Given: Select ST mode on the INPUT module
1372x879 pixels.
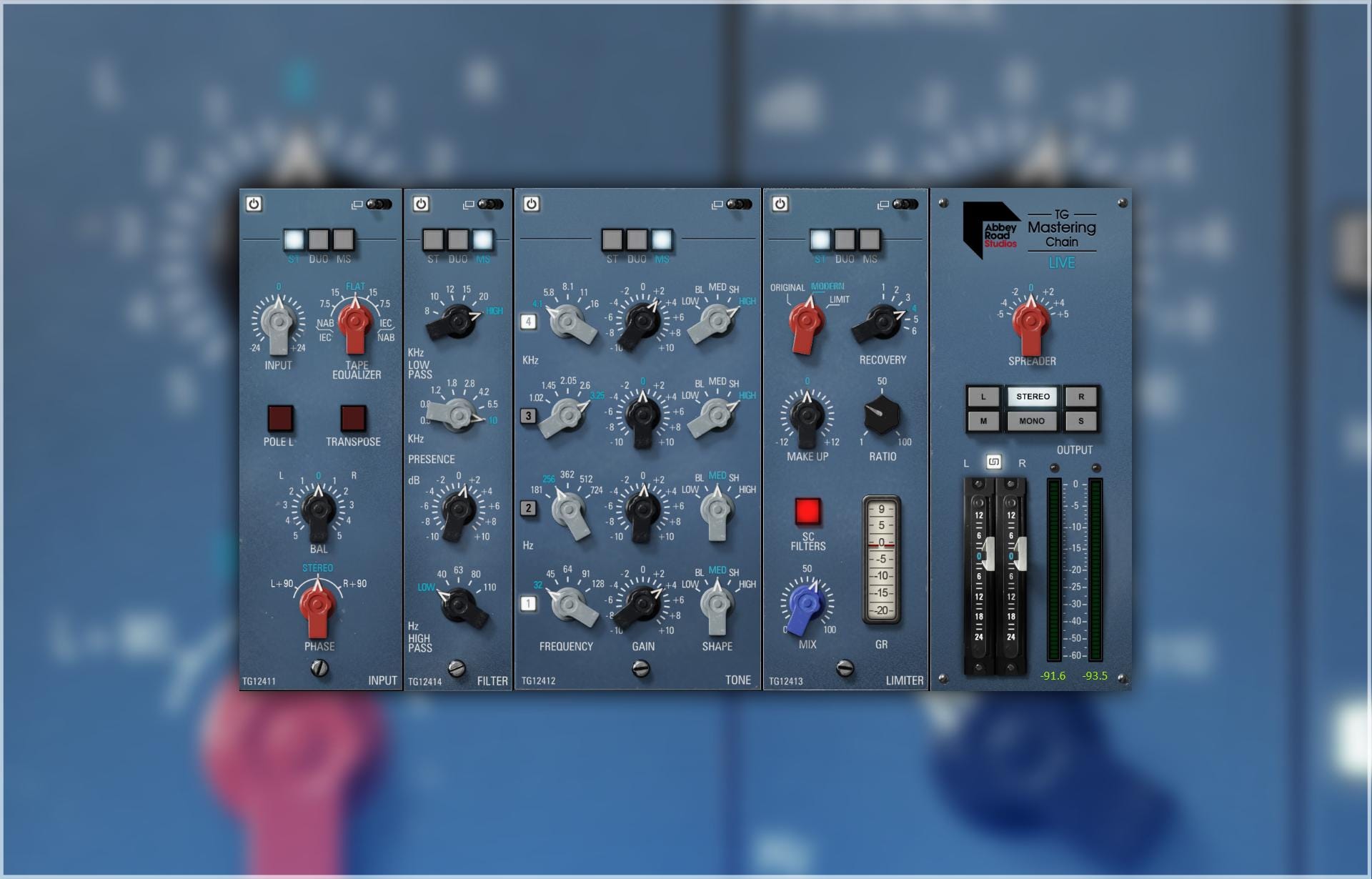Looking at the screenshot, I should point(294,239).
